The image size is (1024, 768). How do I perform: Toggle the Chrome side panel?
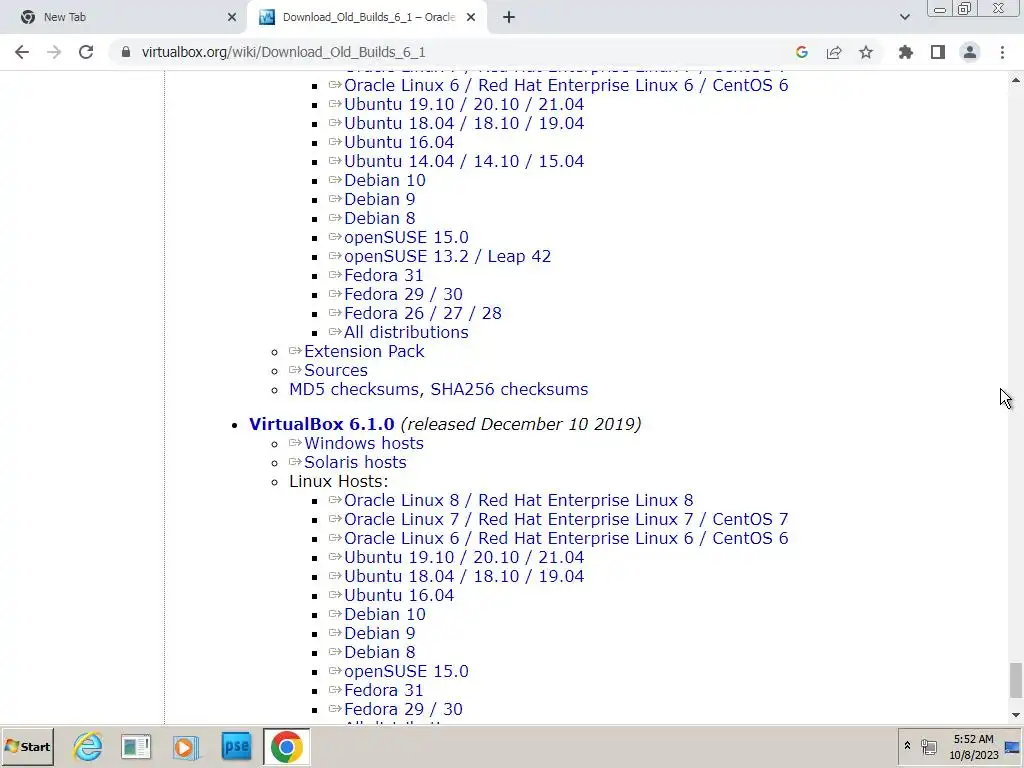938,52
